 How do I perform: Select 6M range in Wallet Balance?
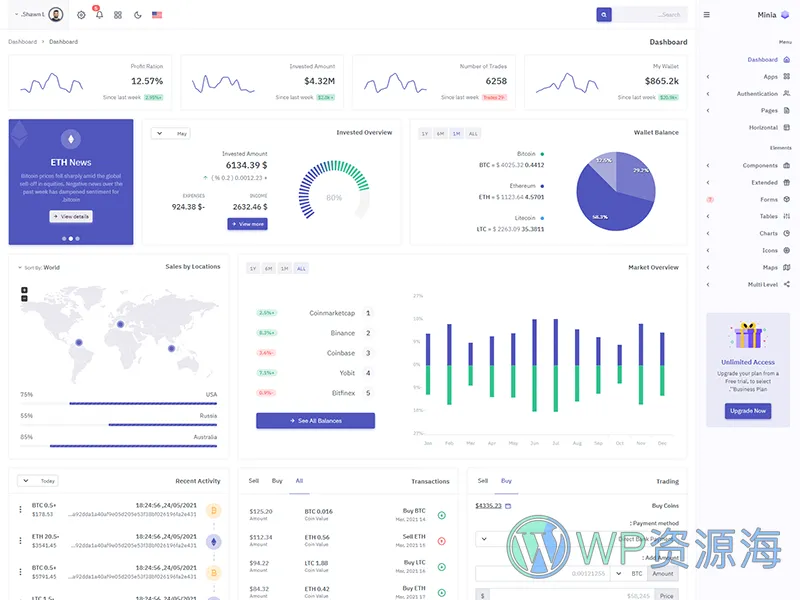[x=440, y=133]
